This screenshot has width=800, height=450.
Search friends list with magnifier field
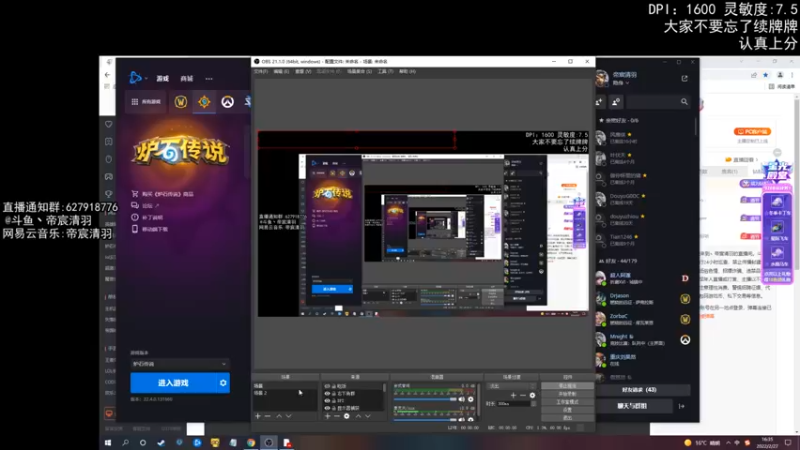point(657,102)
